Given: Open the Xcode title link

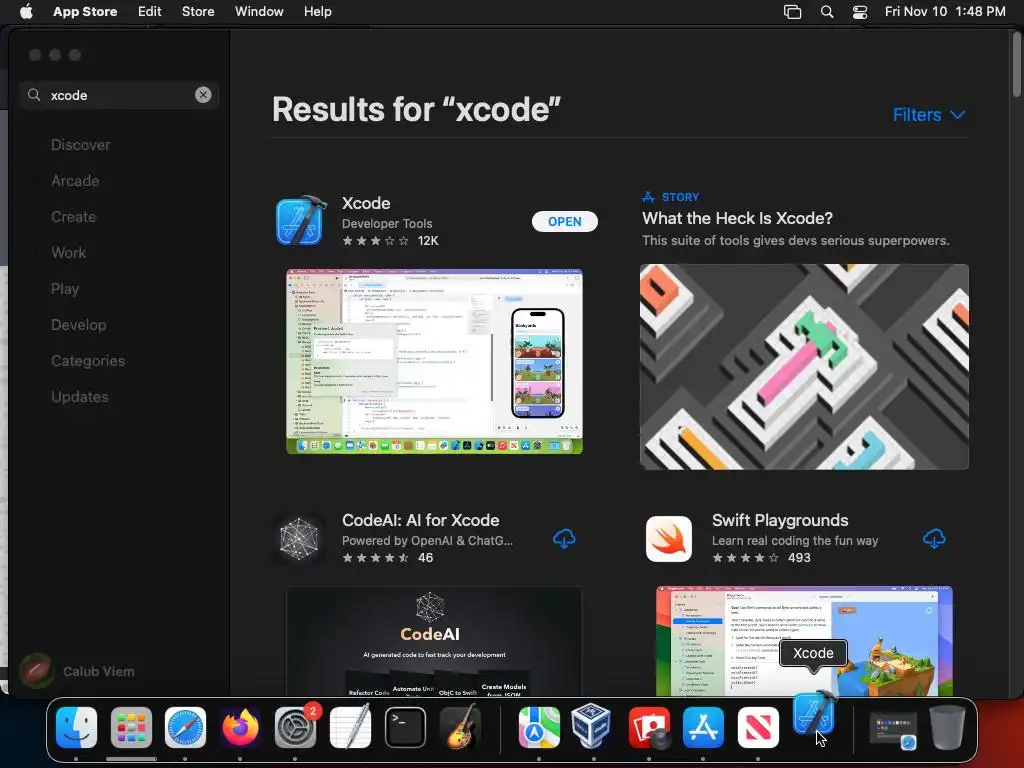Looking at the screenshot, I should [366, 203].
